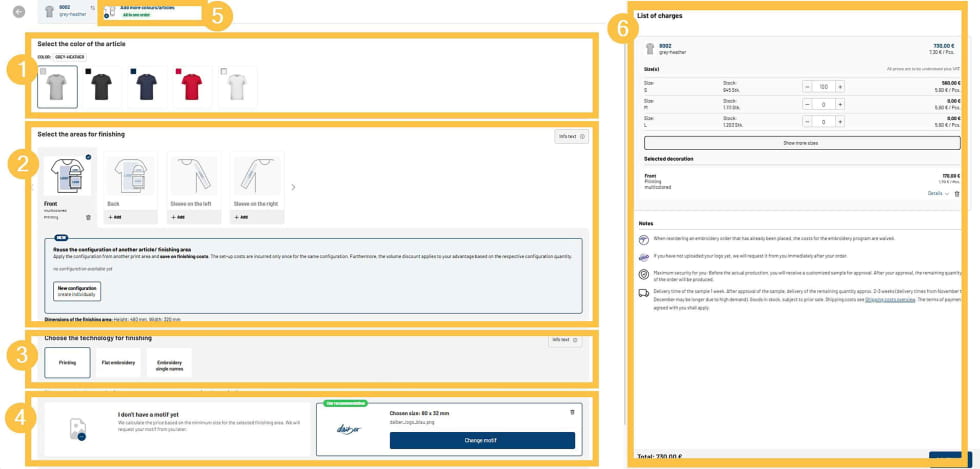Select Sleeve on the right thumbnail

(257, 176)
